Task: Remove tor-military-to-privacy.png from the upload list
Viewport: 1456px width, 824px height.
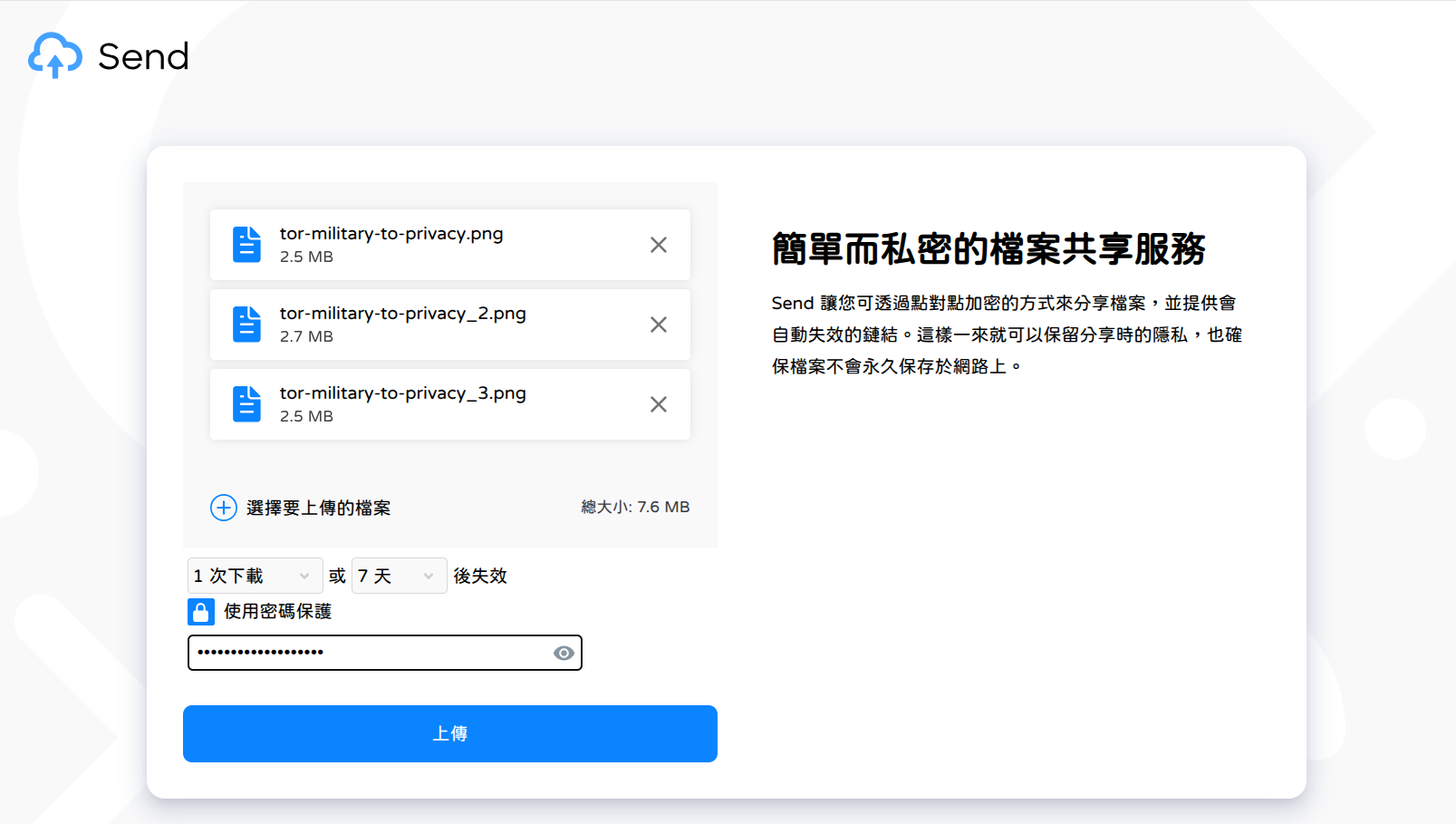Action: (x=658, y=244)
